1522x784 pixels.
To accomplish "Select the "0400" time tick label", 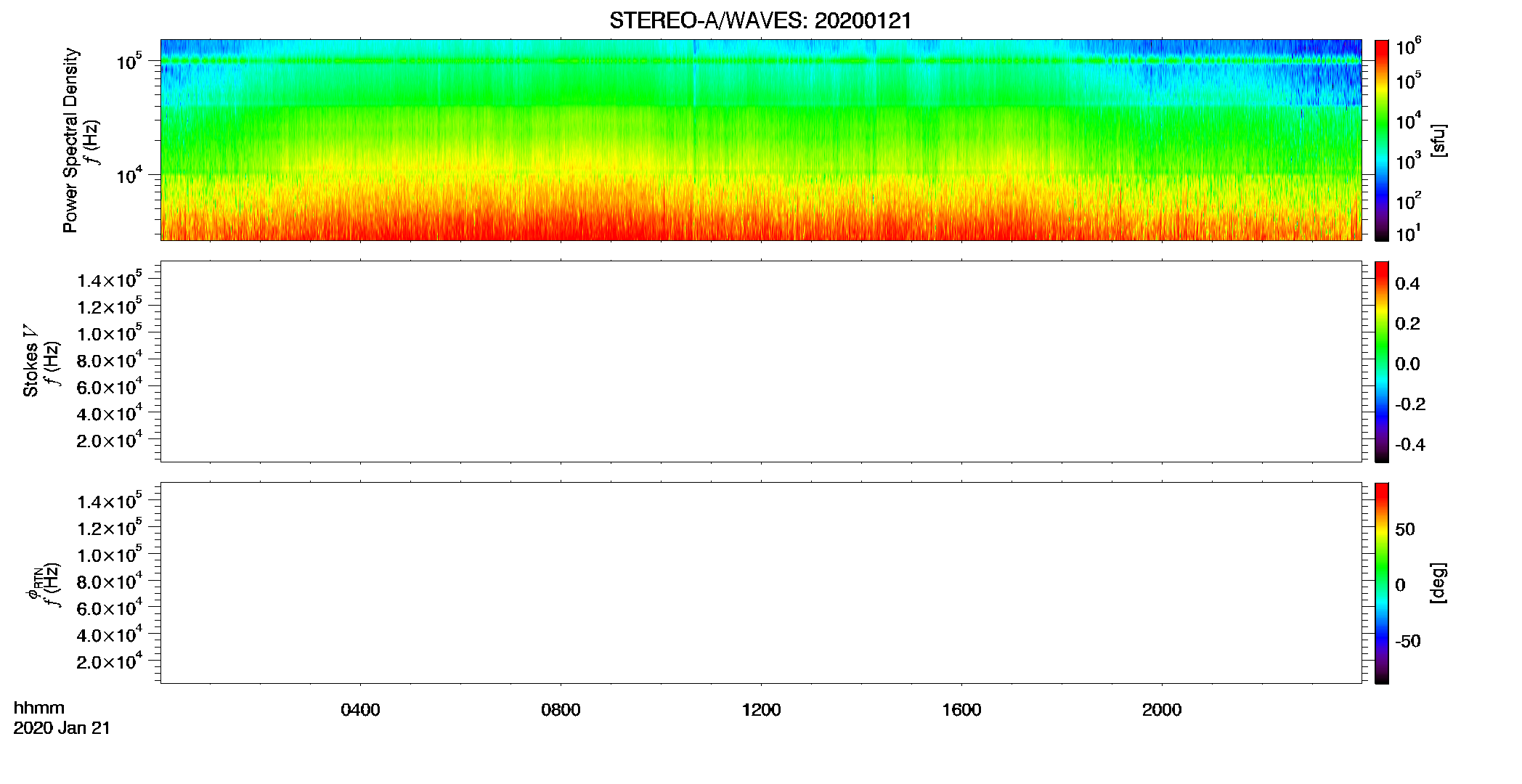I will tap(360, 710).
